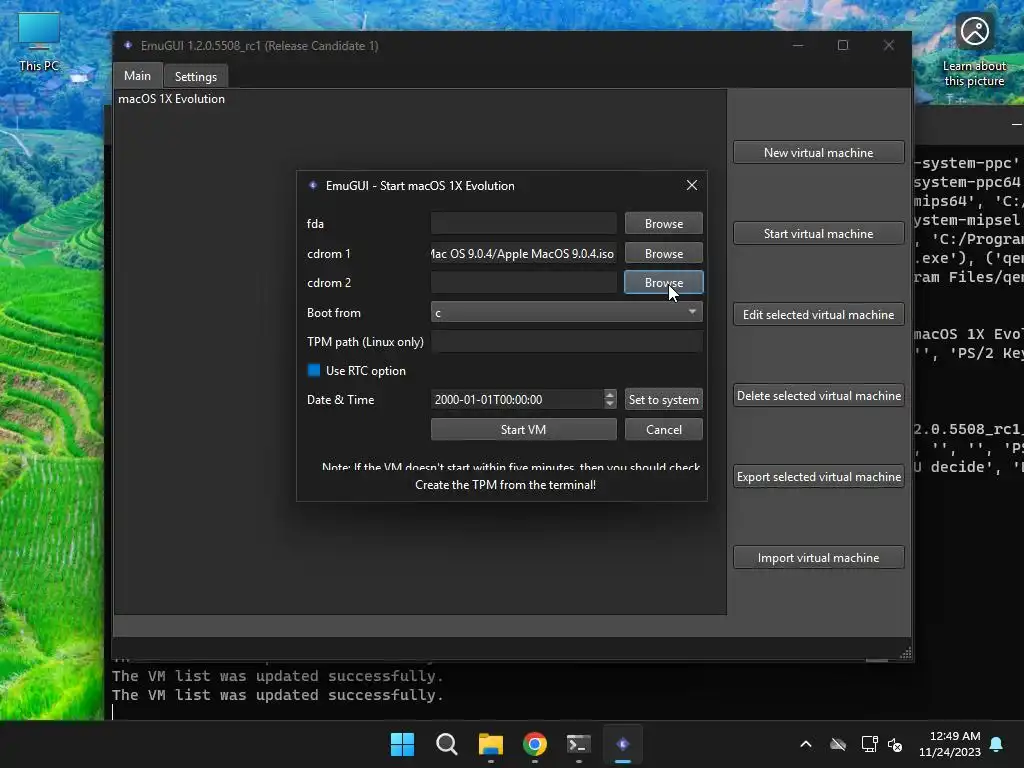Open File Explorer from taskbar

coord(490,744)
